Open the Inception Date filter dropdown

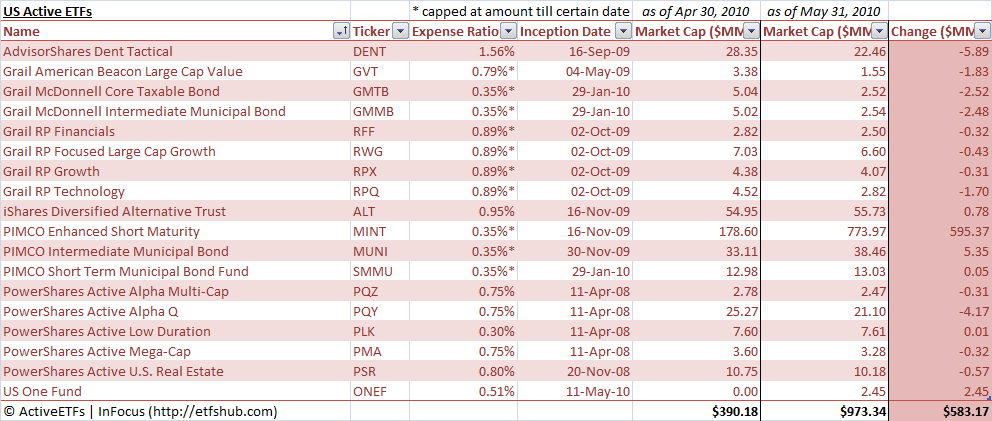pos(624,31)
